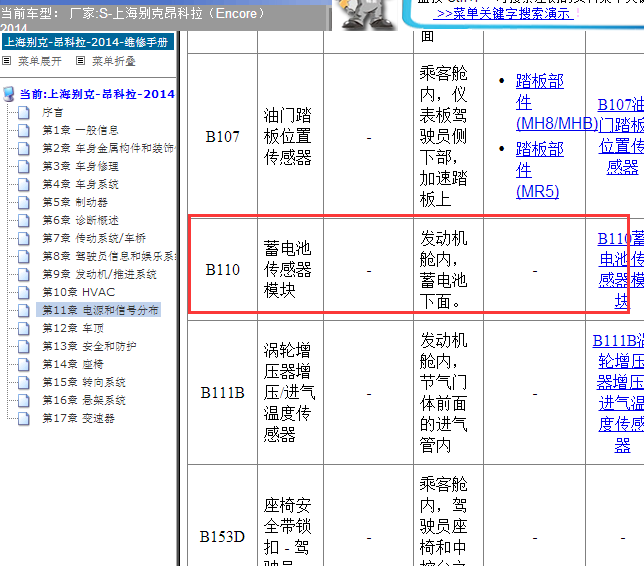Open the 序言 tree item

tap(53, 112)
